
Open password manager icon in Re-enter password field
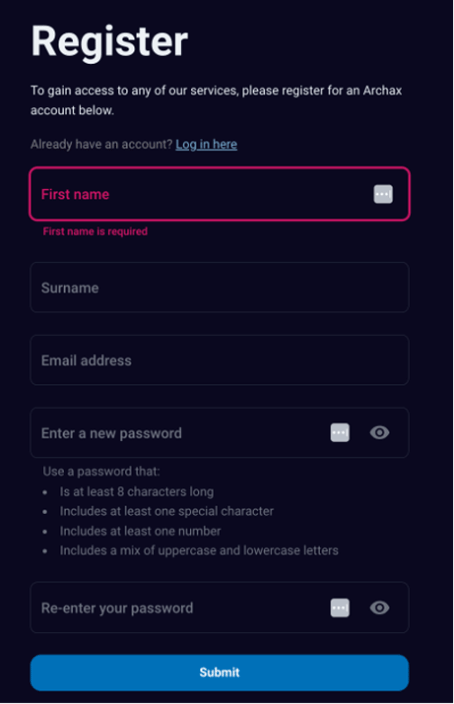coord(340,608)
